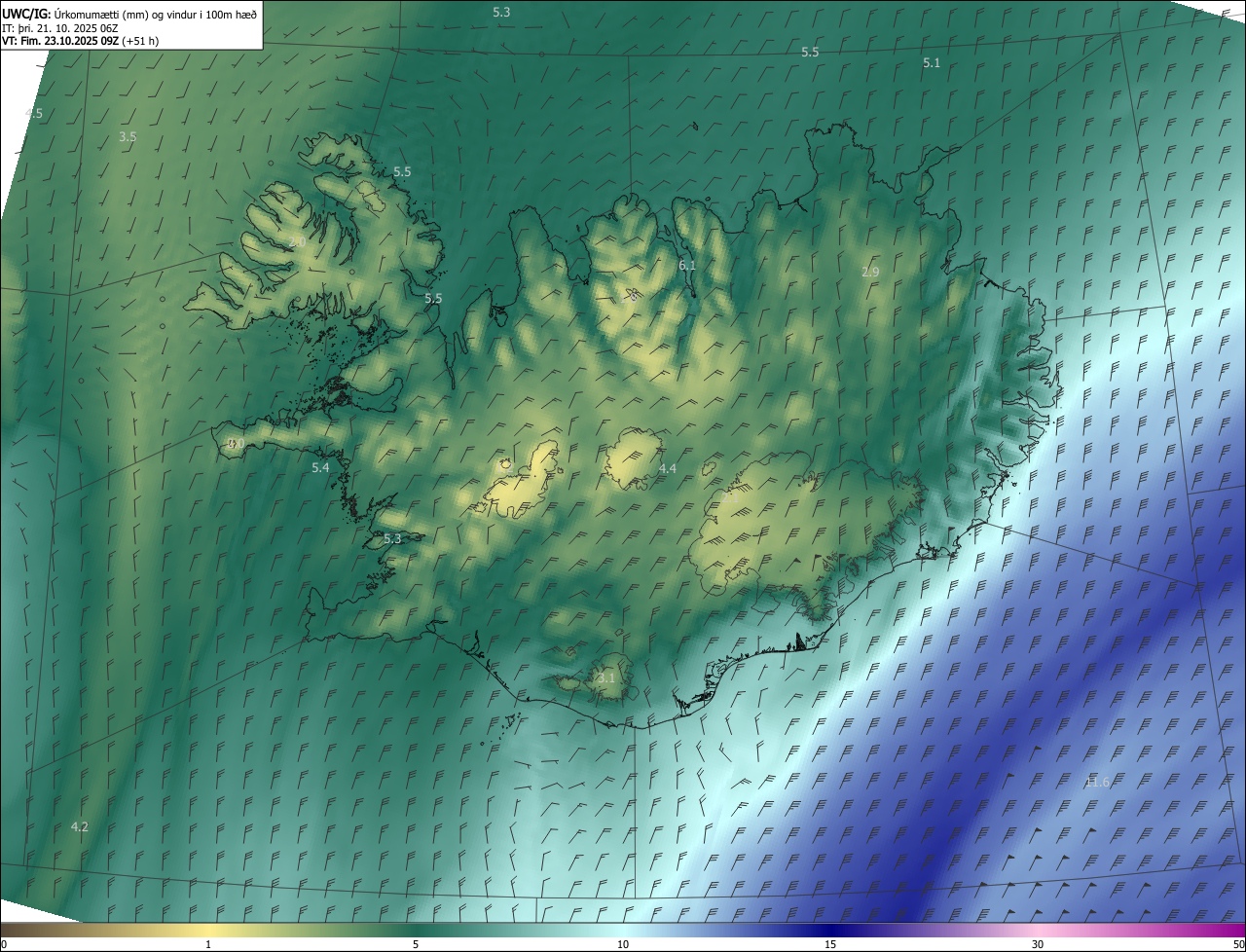Click the 'VT: Fim. 23.10.2025 09Z (+51 h)' line
1246x952 pixels.
tap(80, 41)
